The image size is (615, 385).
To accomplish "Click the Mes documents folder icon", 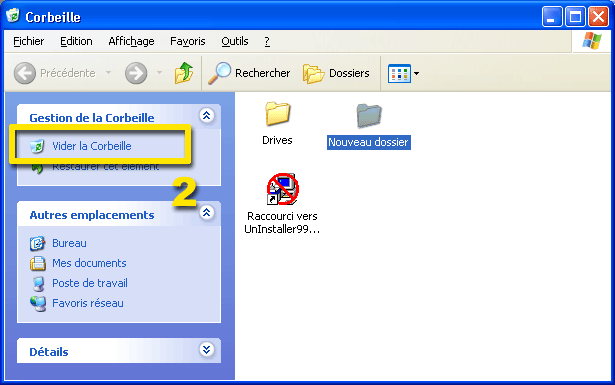I will click(38, 263).
